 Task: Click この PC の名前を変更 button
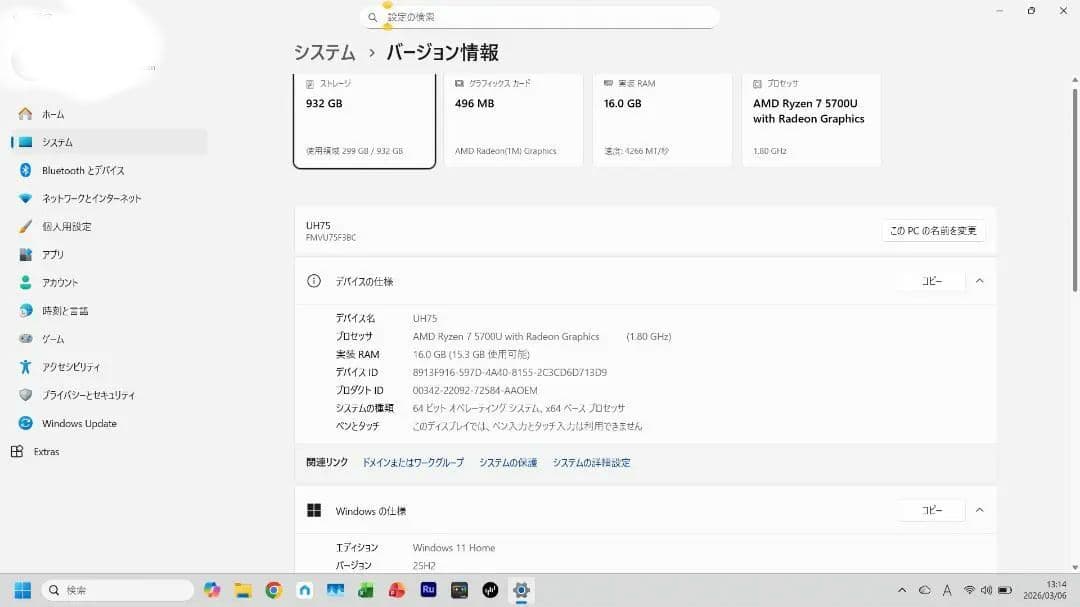tap(933, 231)
